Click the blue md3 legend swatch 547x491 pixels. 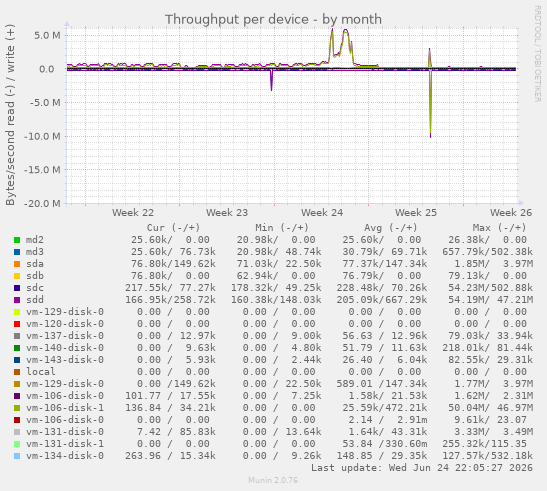[17, 252]
